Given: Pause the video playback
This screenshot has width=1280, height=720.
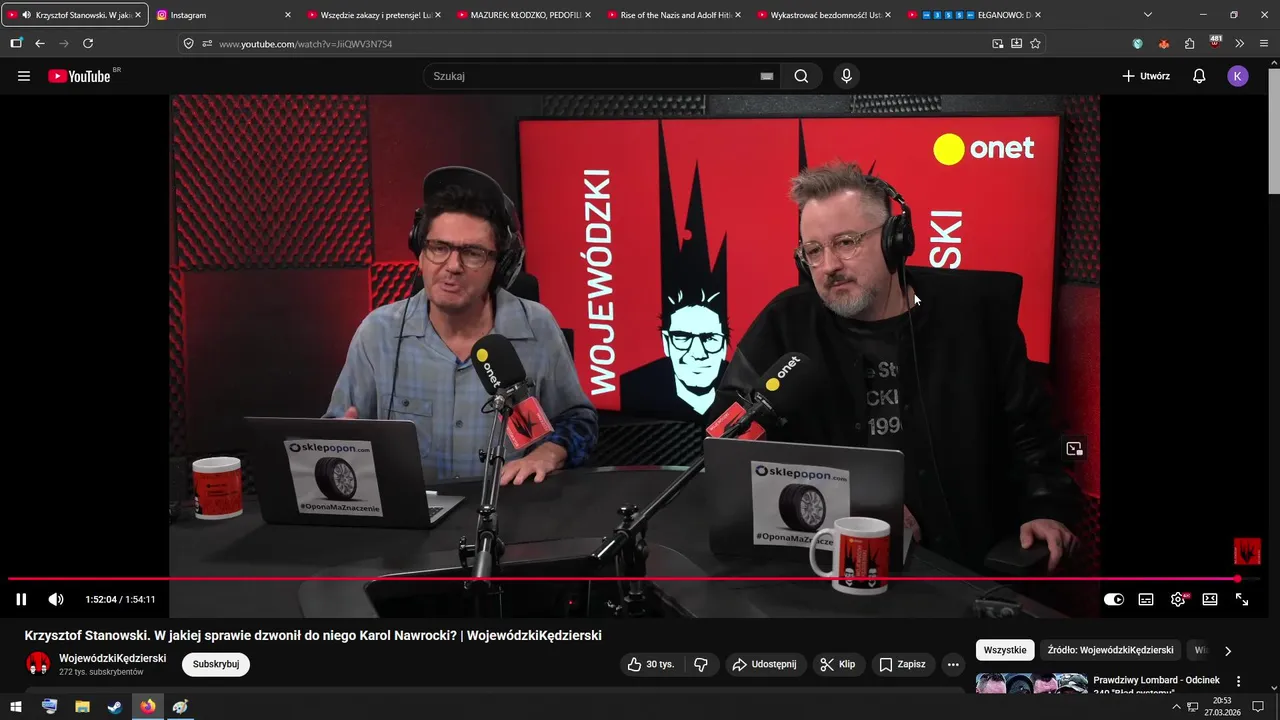Looking at the screenshot, I should click(21, 599).
